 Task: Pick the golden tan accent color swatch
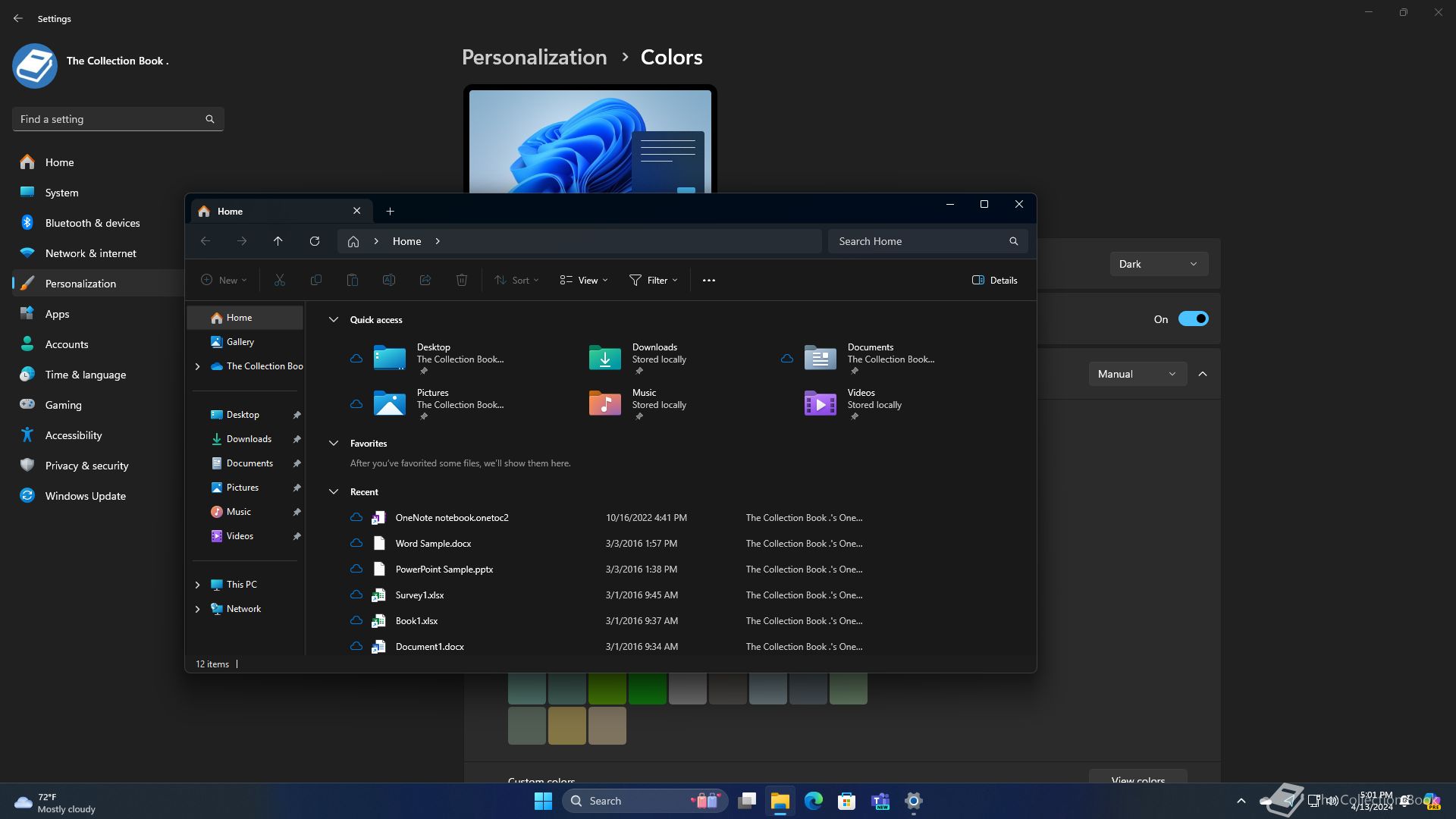(x=567, y=726)
